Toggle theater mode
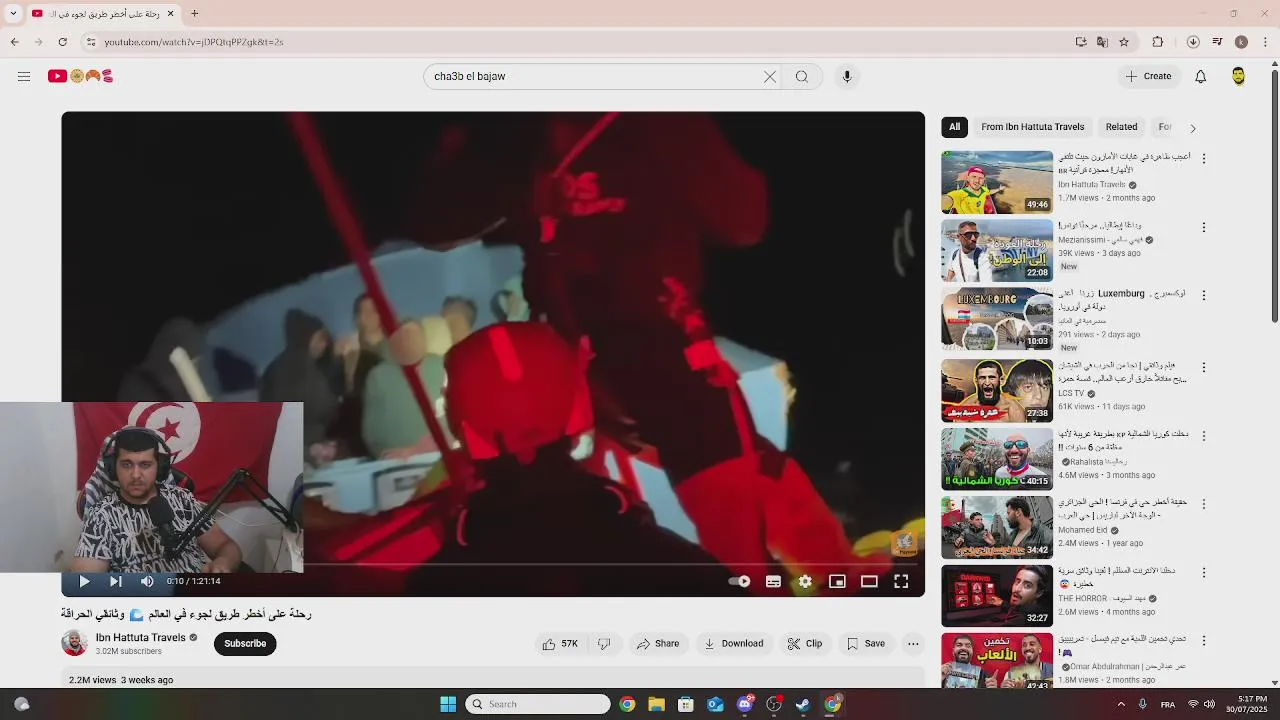Viewport: 1280px width, 720px height. pyautogui.click(x=869, y=581)
